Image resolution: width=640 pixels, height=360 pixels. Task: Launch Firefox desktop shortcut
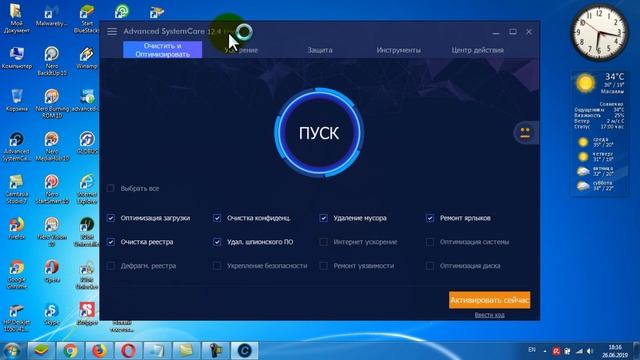click(x=17, y=228)
